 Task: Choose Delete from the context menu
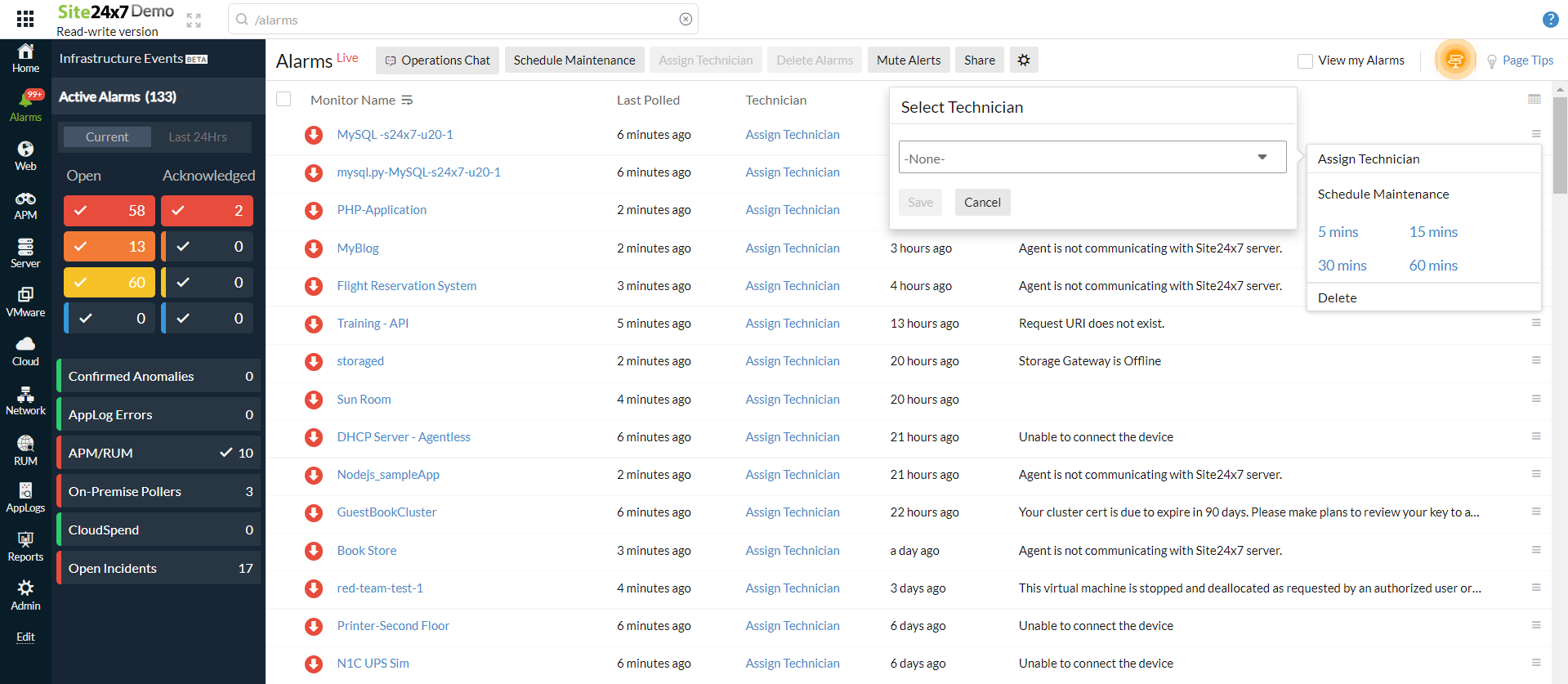[x=1337, y=298]
